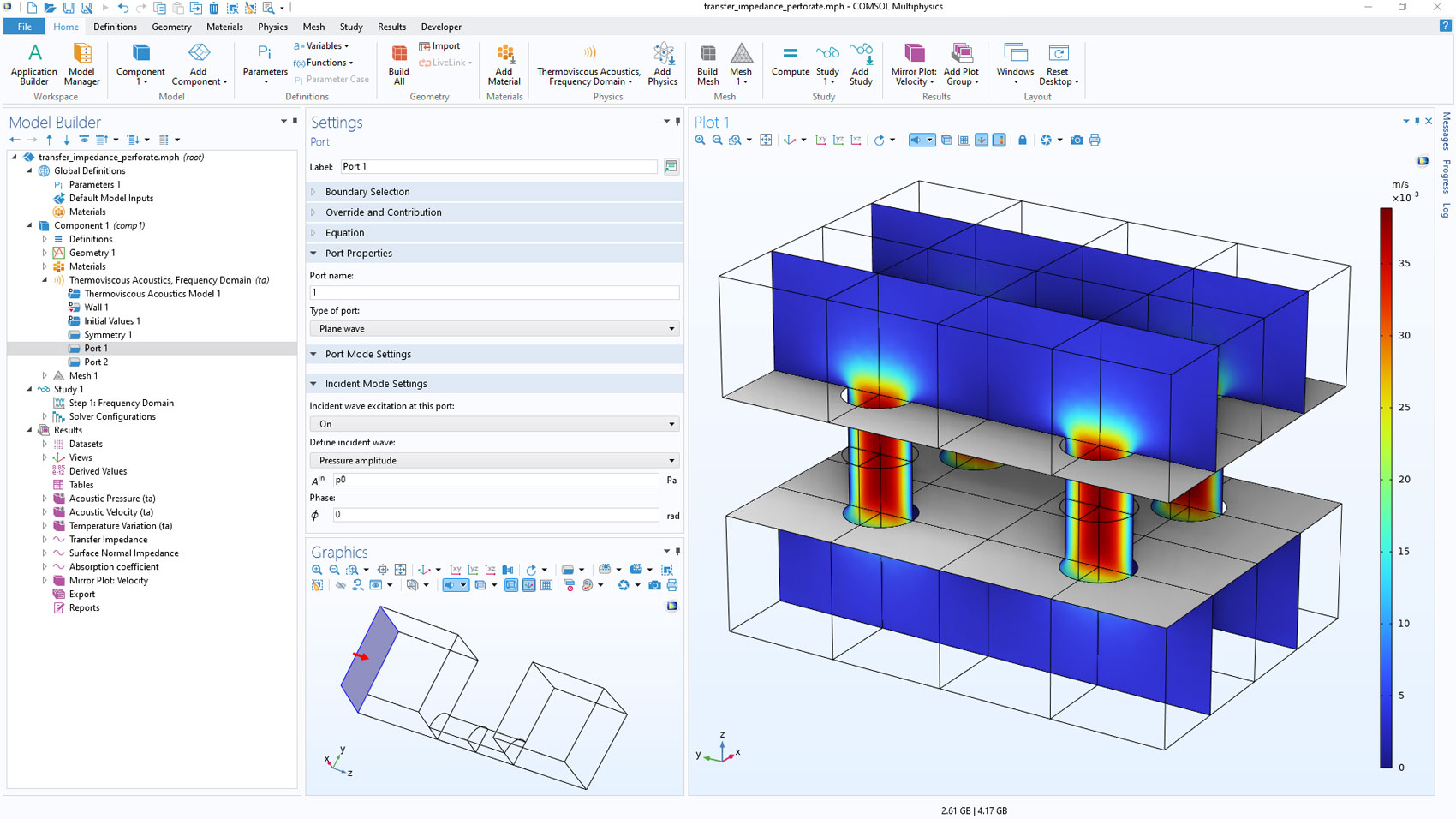Open the Application Builder
Image resolution: width=1456 pixels, height=819 pixels.
[x=34, y=64]
